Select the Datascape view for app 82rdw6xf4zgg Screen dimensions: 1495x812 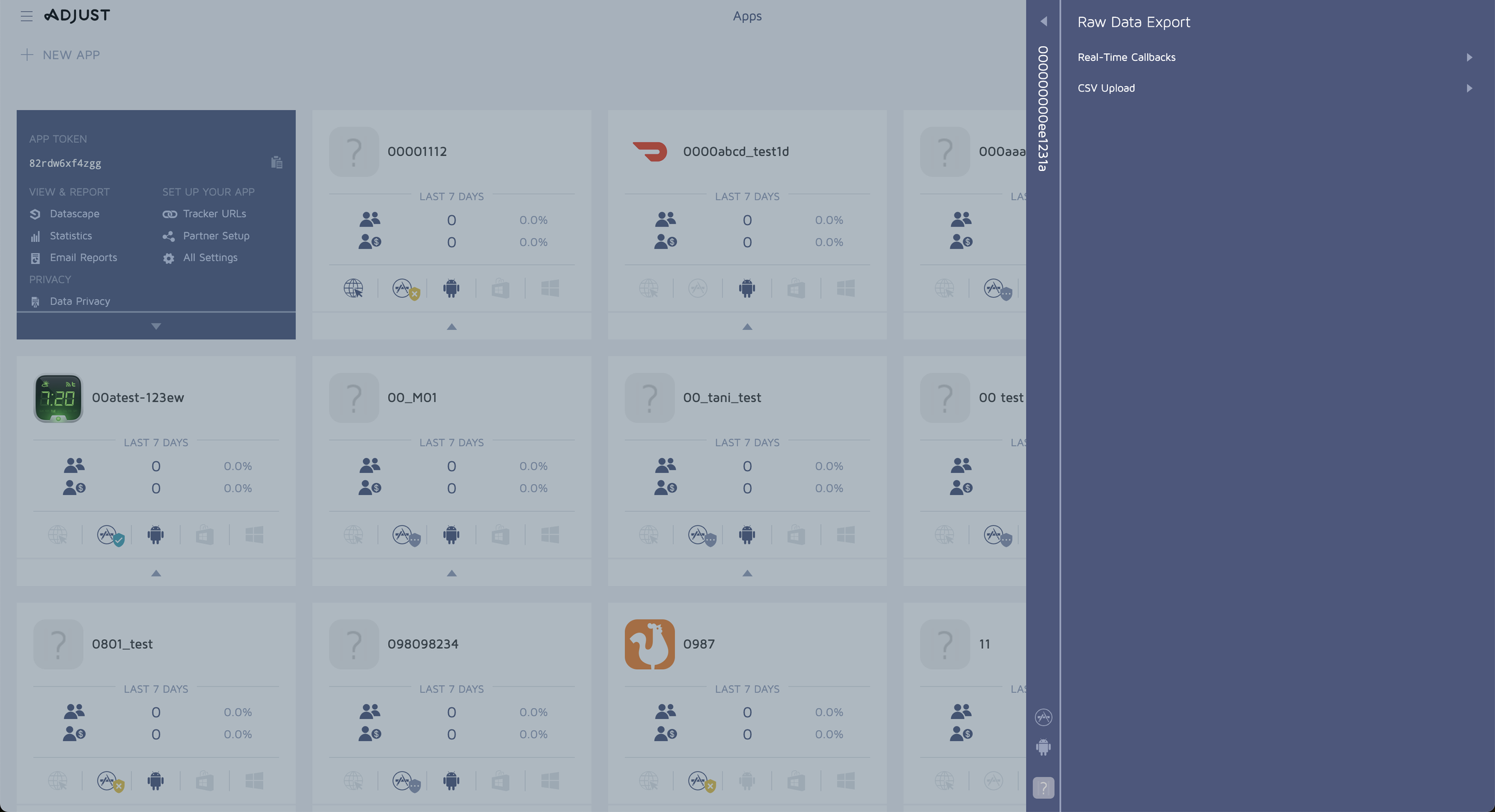[74, 213]
